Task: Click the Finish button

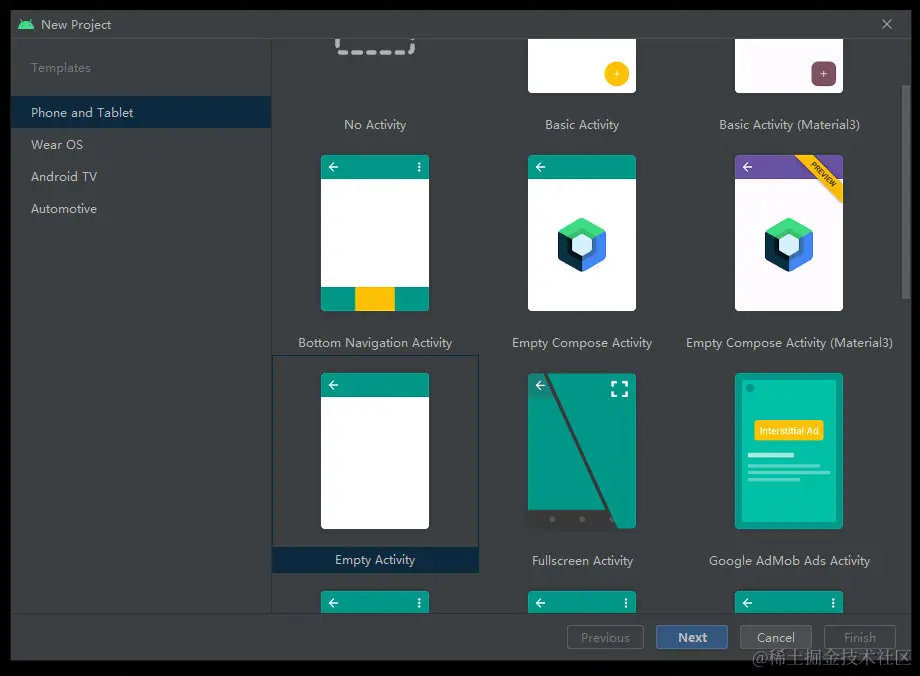Action: (860, 637)
